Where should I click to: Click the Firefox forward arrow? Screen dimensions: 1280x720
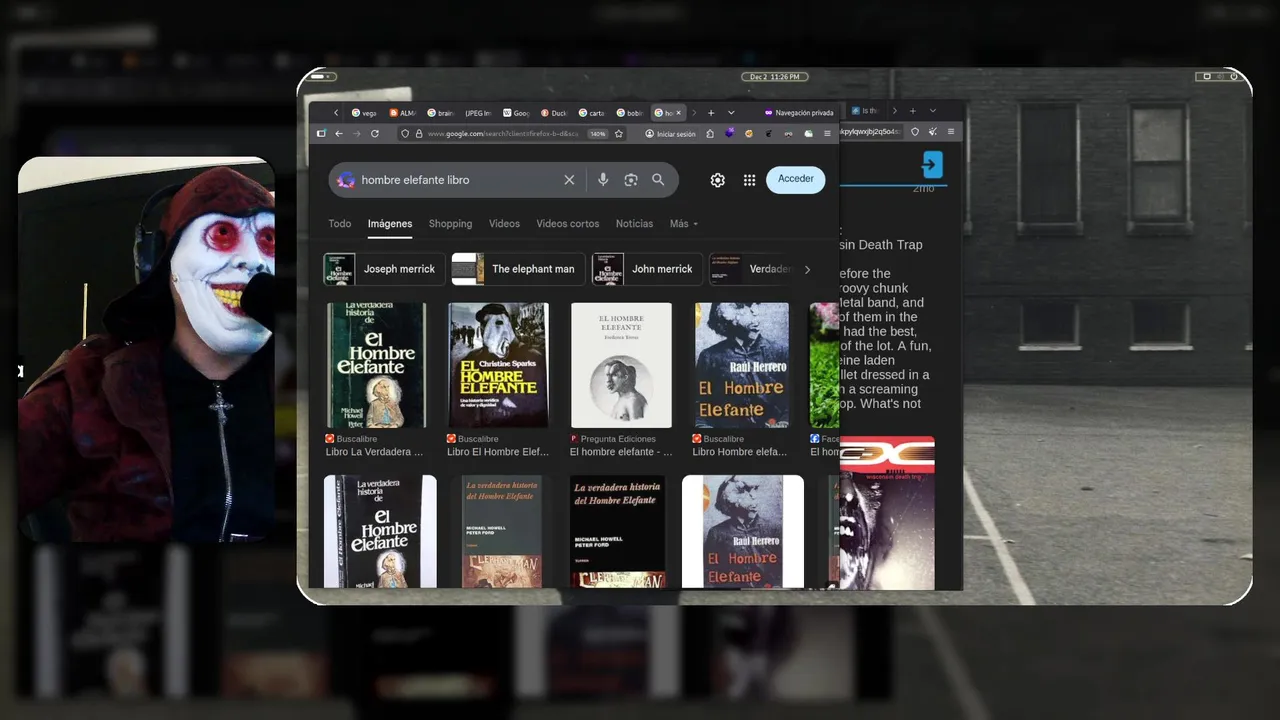(356, 133)
